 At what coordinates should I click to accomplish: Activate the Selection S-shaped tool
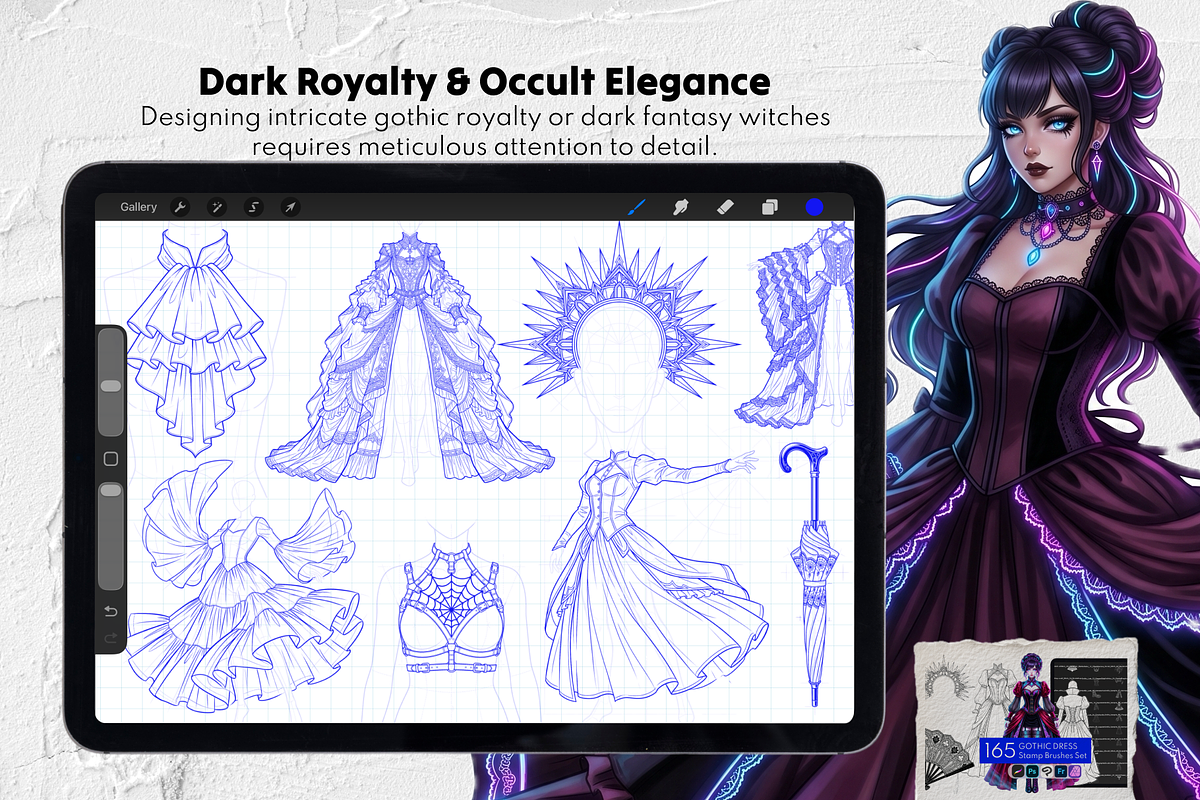(x=253, y=207)
